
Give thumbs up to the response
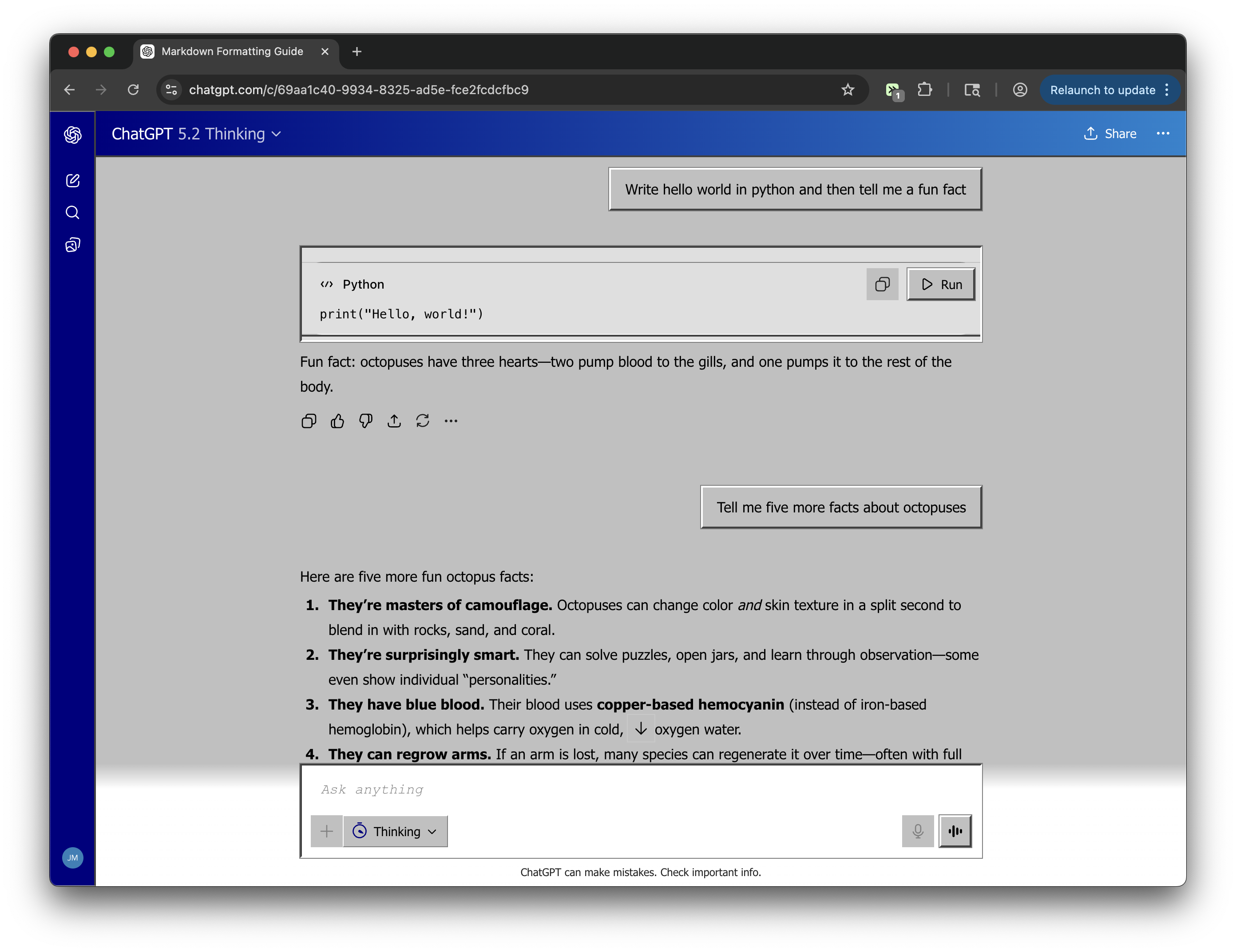pyautogui.click(x=337, y=421)
